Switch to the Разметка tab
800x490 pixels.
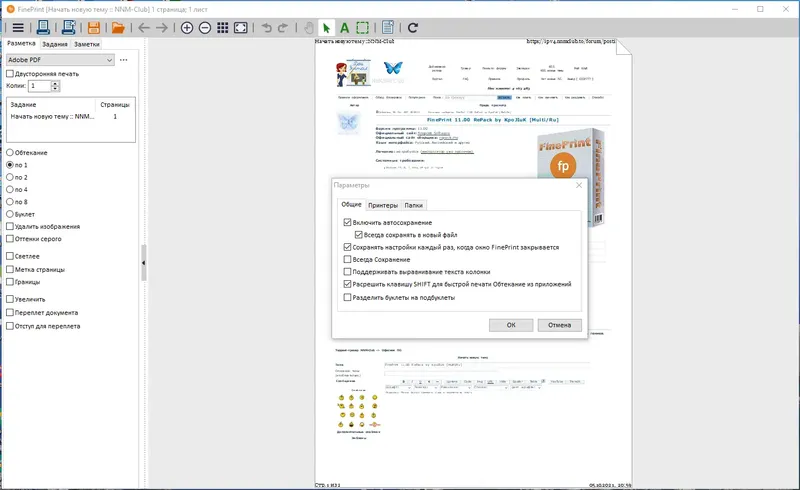click(x=21, y=44)
